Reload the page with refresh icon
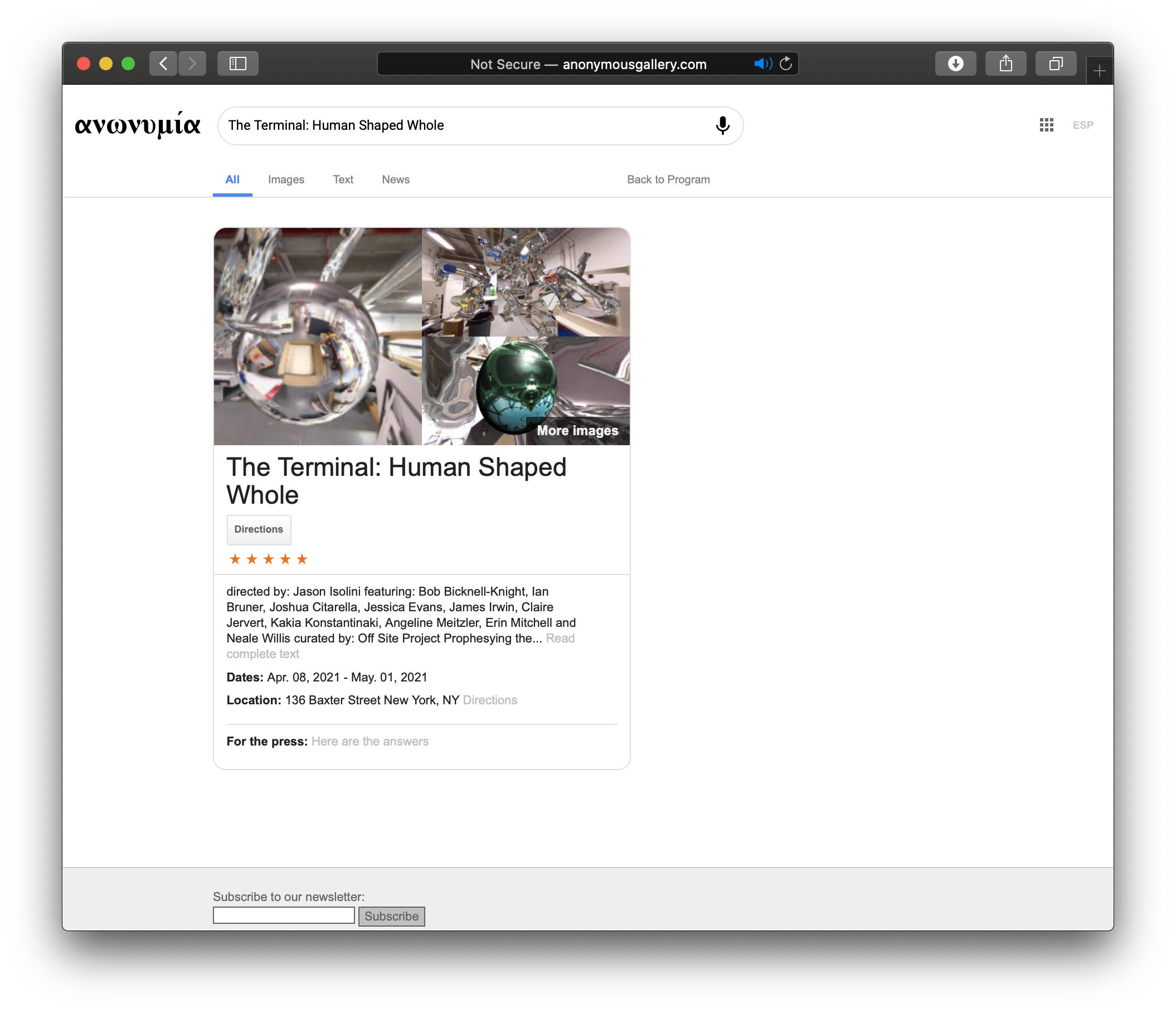Screen dimensions: 1176x1013 786,64
